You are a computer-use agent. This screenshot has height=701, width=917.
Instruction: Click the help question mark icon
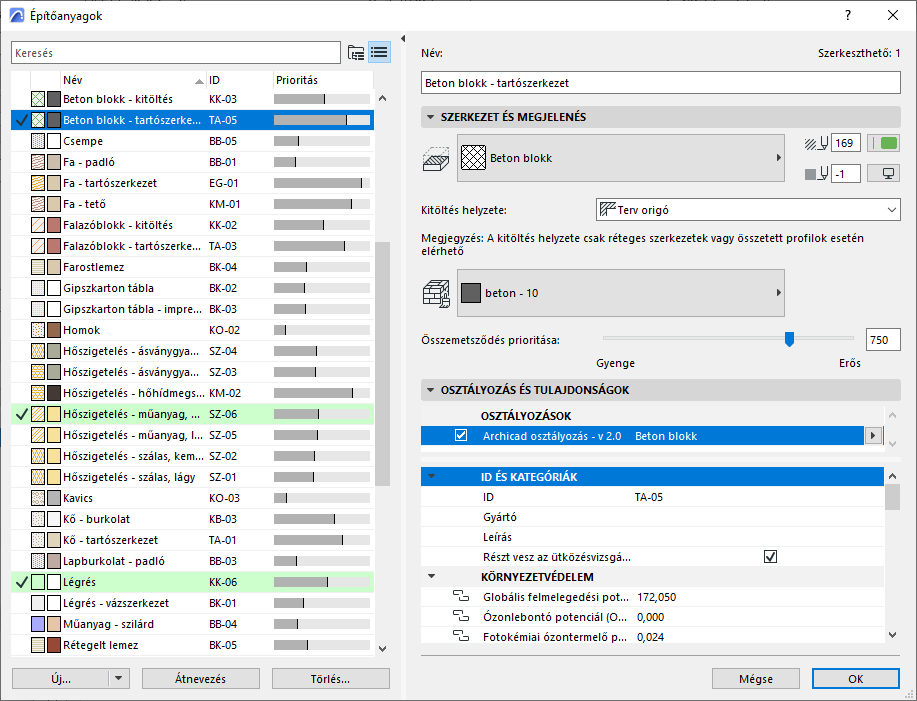tap(848, 15)
